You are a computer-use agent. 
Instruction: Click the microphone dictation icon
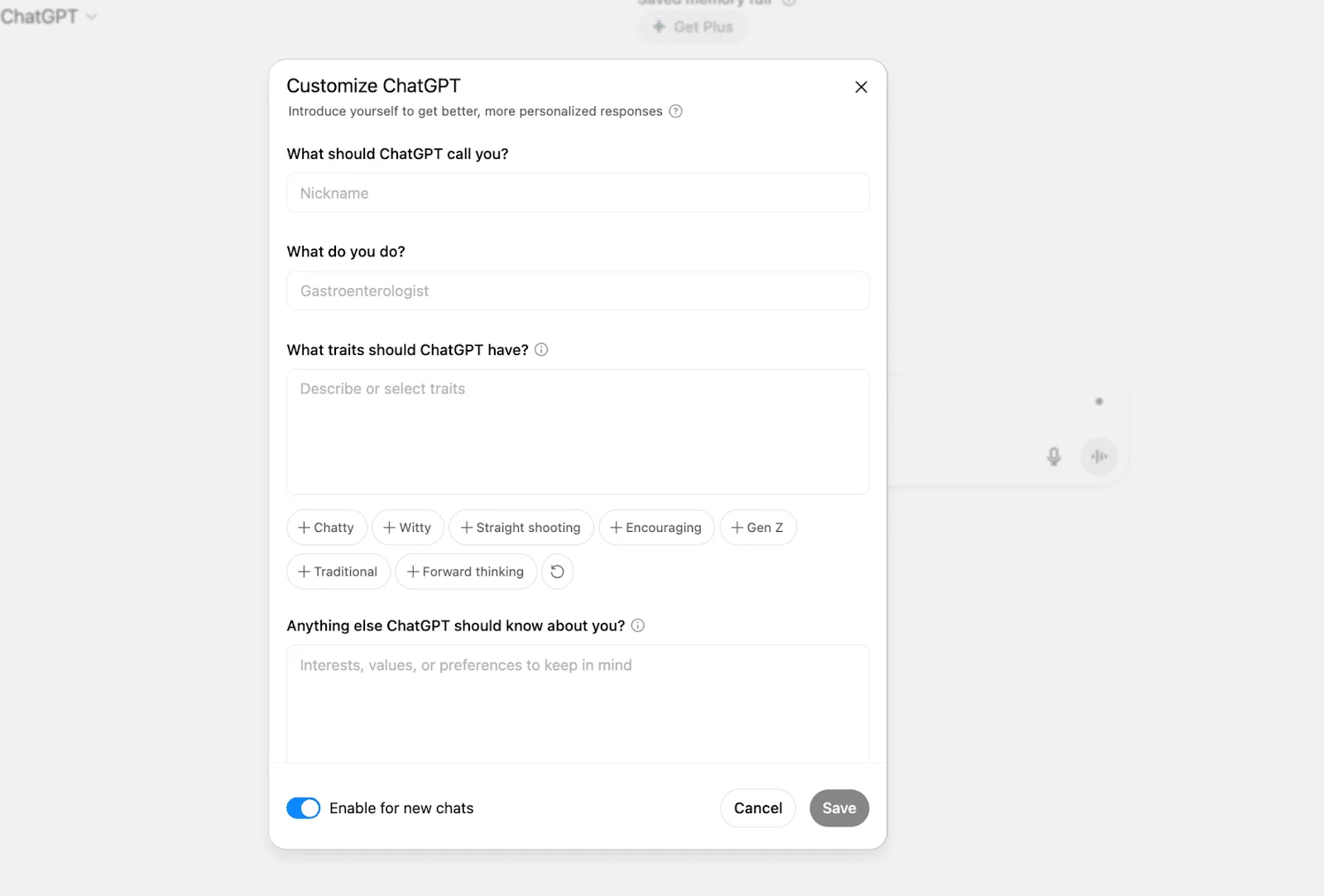[1053, 457]
